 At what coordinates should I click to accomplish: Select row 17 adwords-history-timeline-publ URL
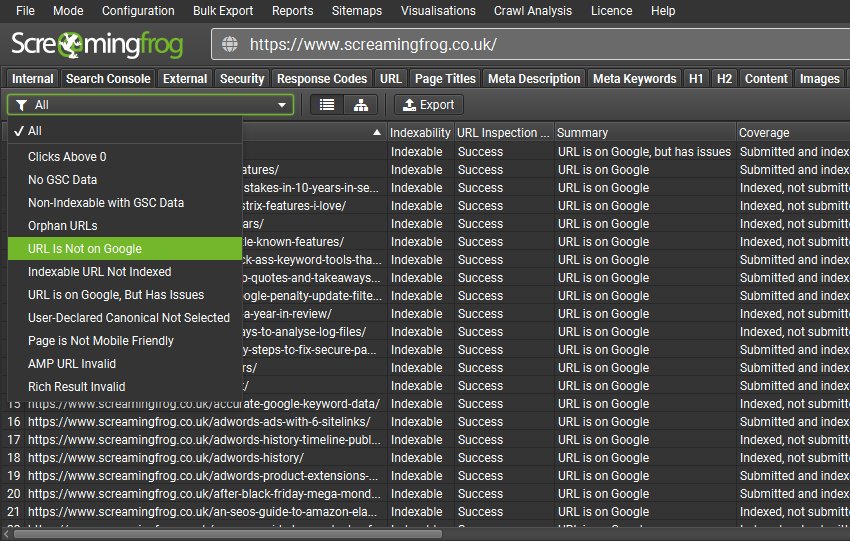204,440
